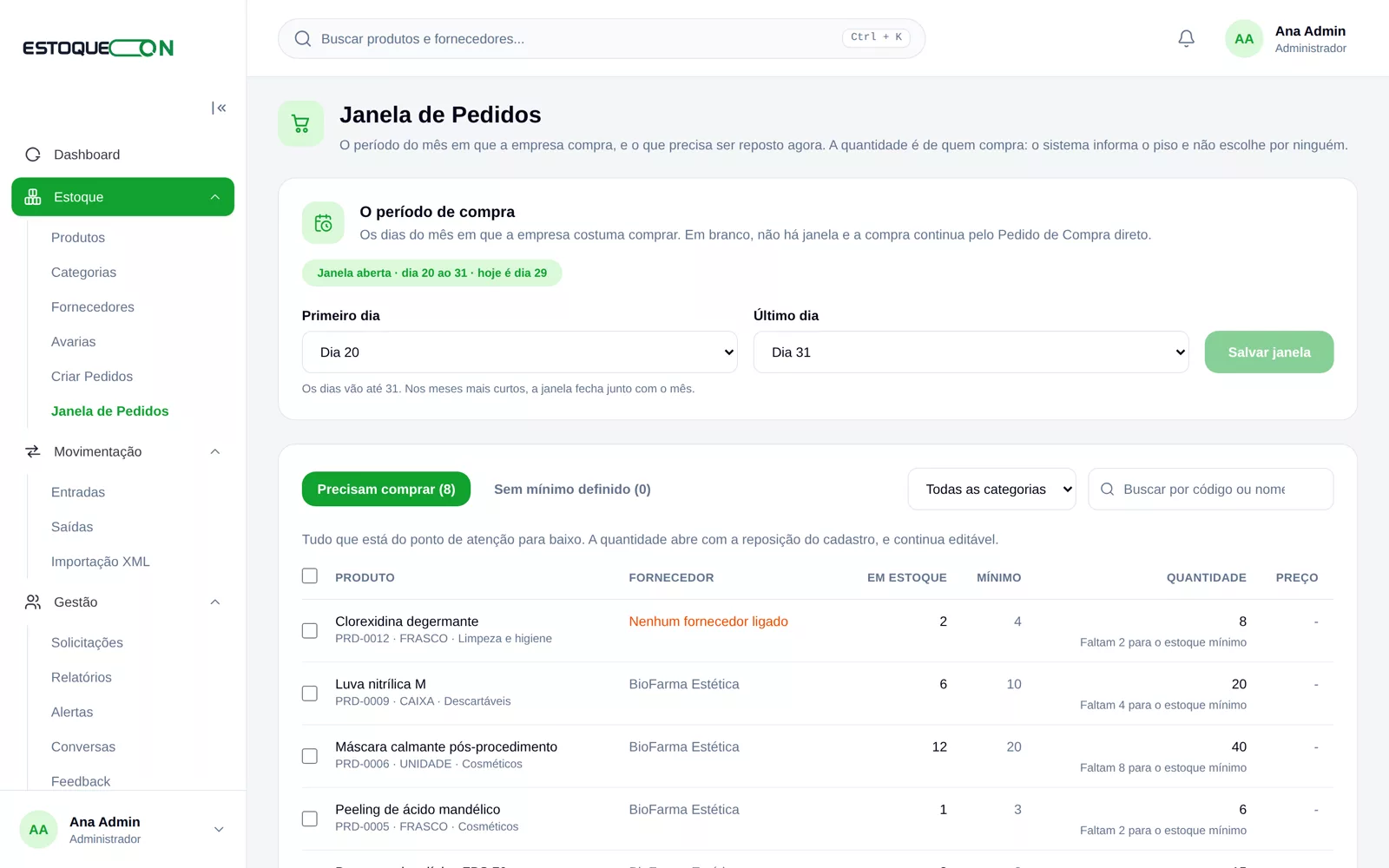
Task: Open Criar Pedidos menu item
Action: pyautogui.click(x=92, y=377)
